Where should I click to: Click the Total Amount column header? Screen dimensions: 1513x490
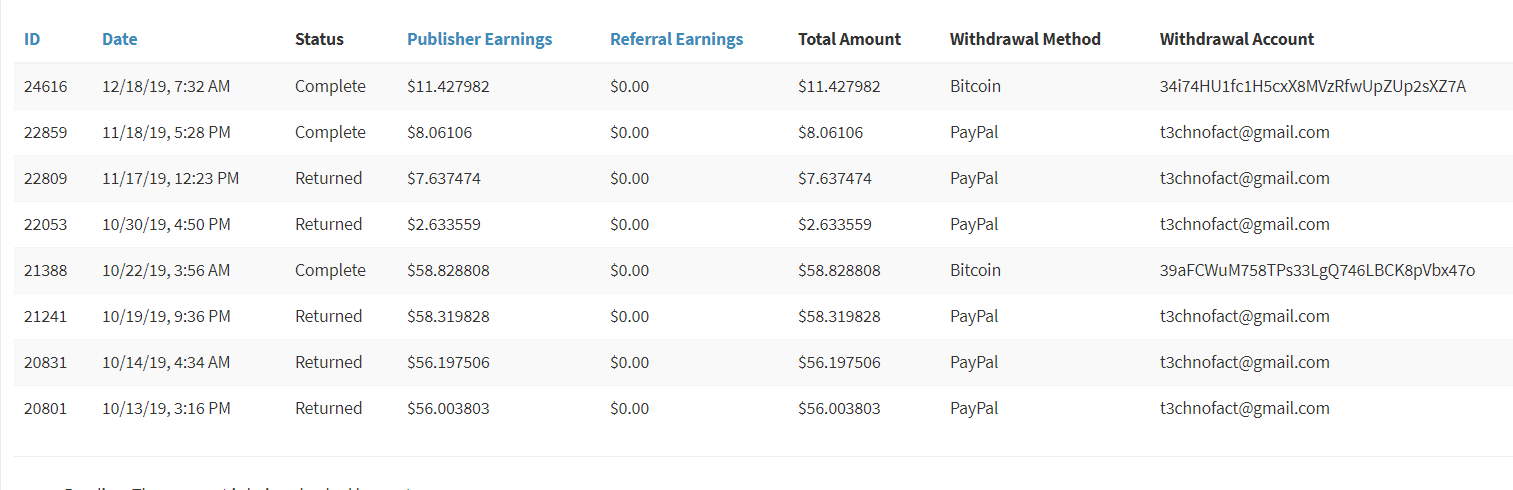[849, 40]
